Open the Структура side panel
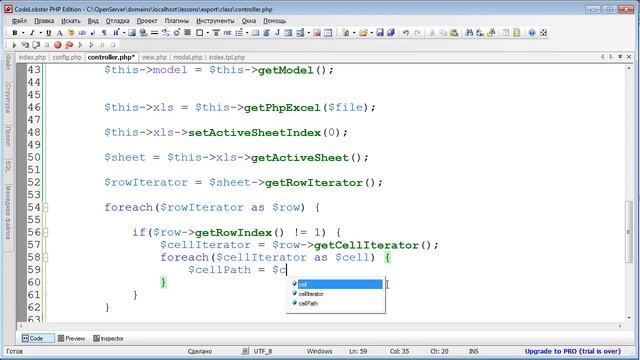 (8, 98)
